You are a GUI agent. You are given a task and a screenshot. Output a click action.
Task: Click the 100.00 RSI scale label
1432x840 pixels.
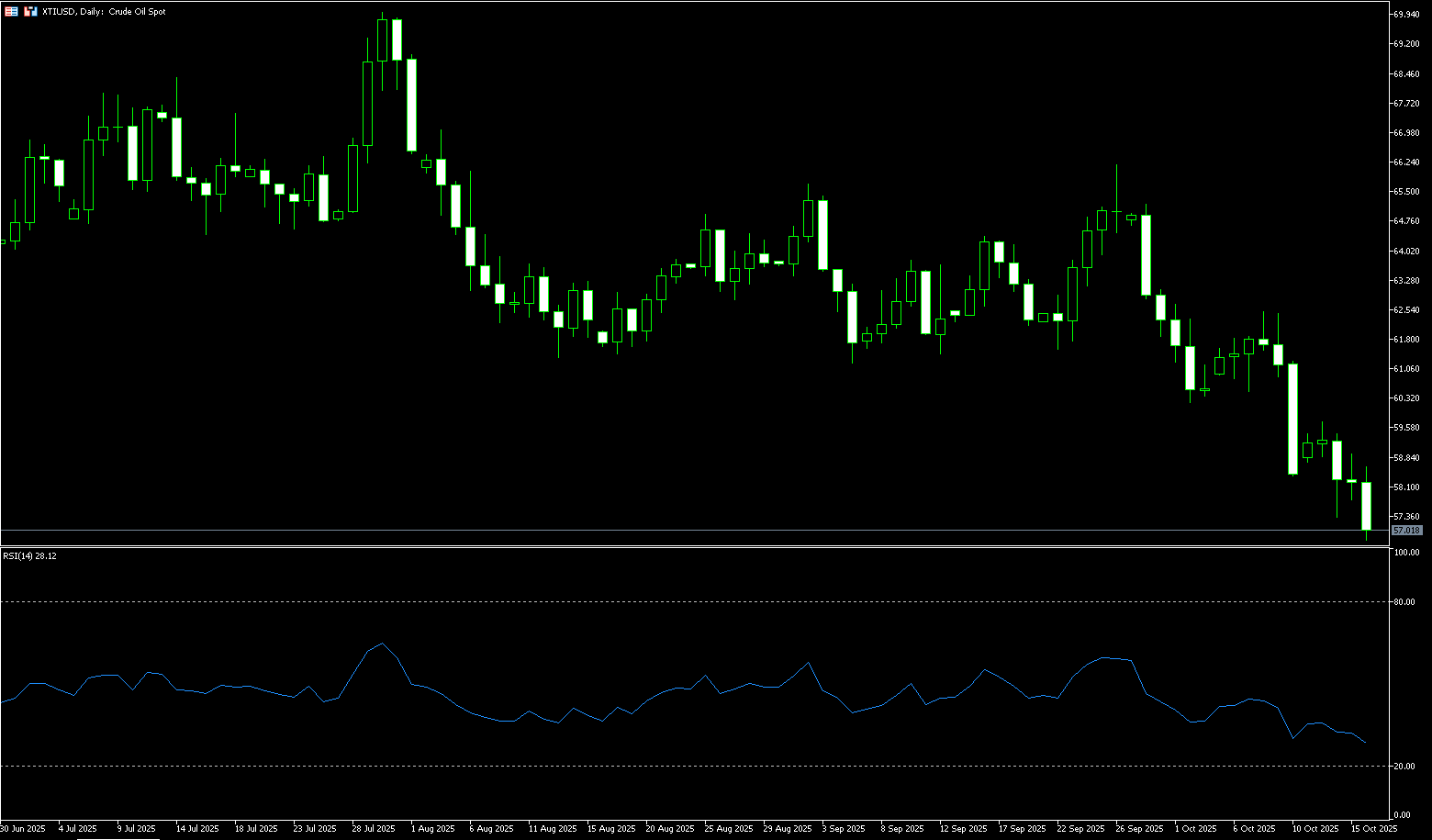(x=1407, y=553)
